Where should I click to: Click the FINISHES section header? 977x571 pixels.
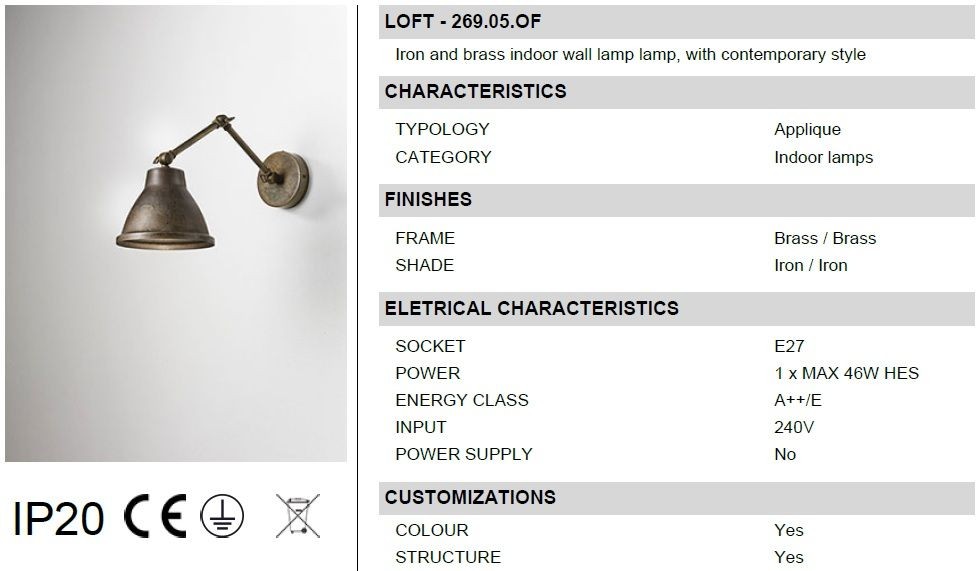pos(676,200)
